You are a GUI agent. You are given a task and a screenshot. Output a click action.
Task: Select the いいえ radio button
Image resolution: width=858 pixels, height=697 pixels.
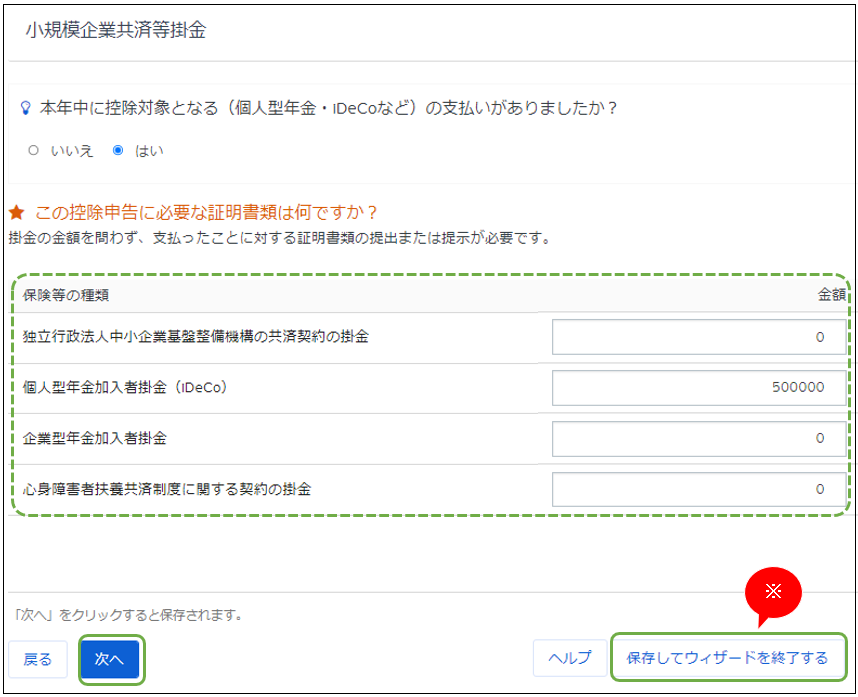click(x=34, y=150)
